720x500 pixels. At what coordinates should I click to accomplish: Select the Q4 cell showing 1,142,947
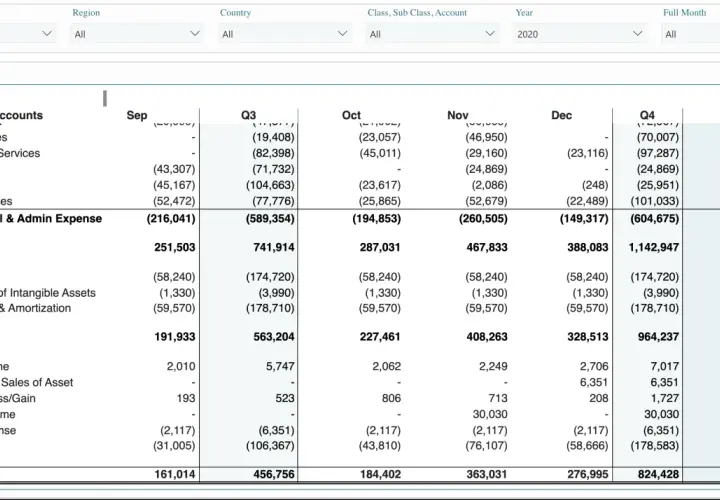pyautogui.click(x=654, y=247)
